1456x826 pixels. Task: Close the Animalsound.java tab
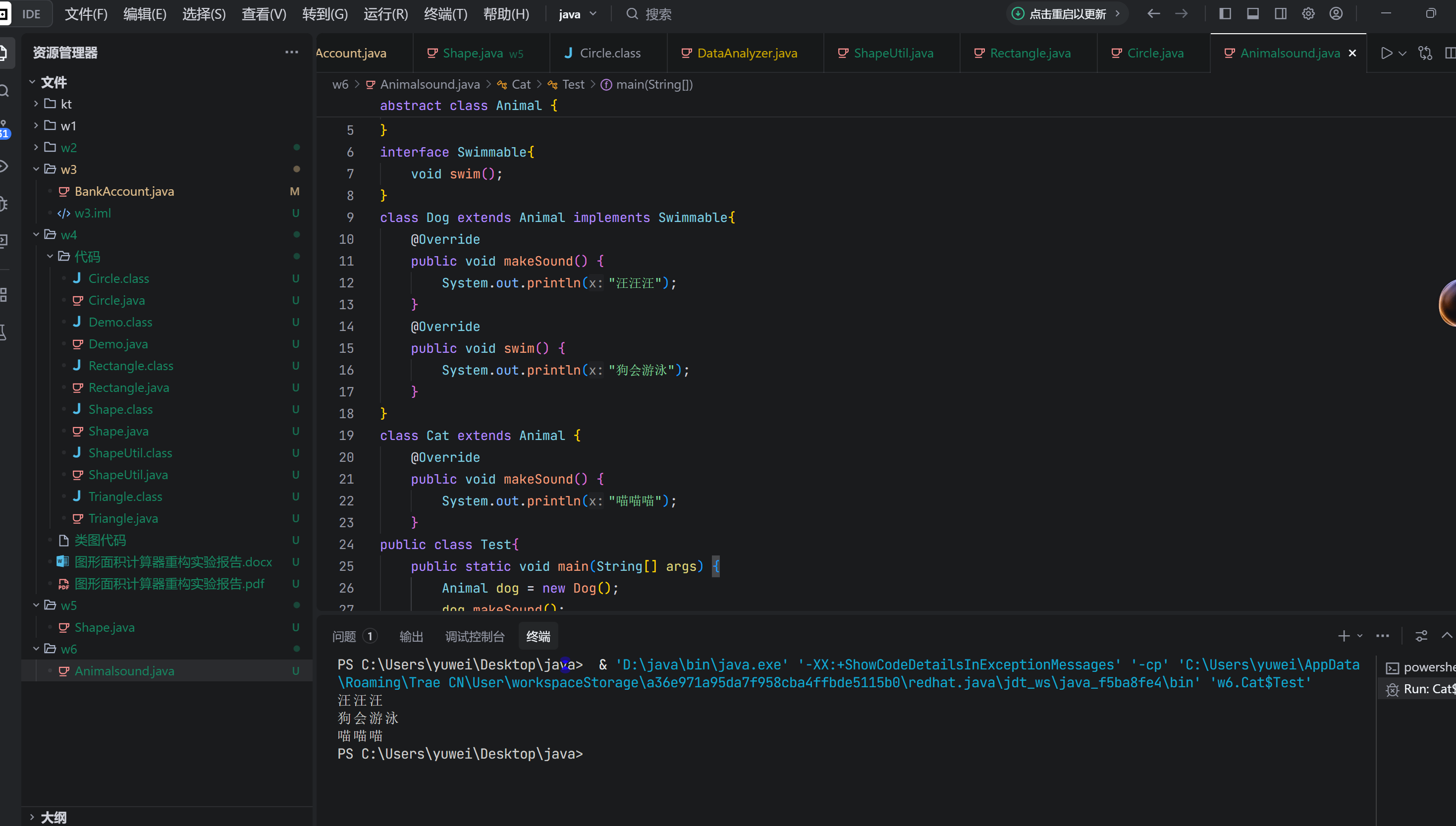[x=1352, y=54]
